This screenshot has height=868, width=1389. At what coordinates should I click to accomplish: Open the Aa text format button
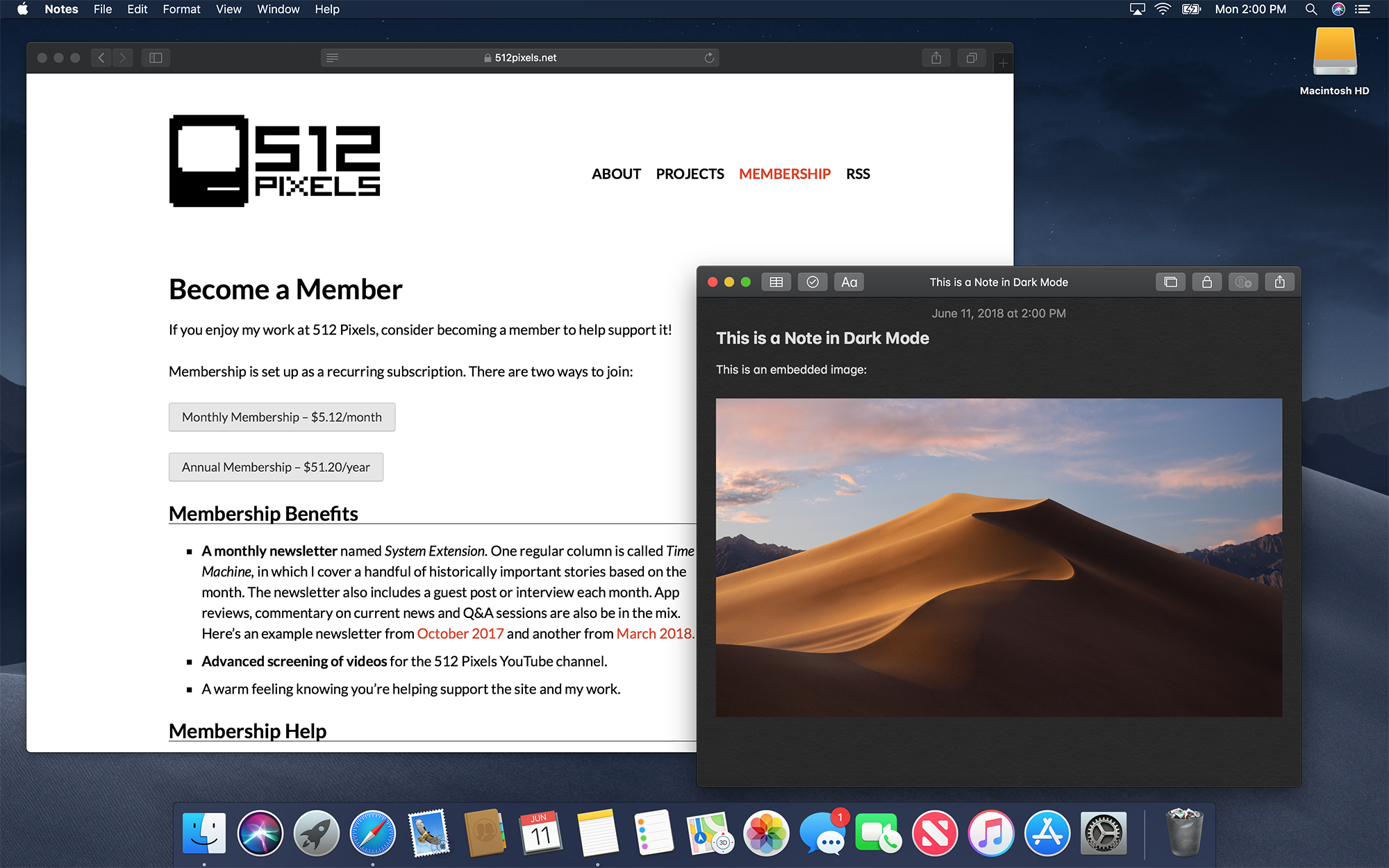point(849,282)
